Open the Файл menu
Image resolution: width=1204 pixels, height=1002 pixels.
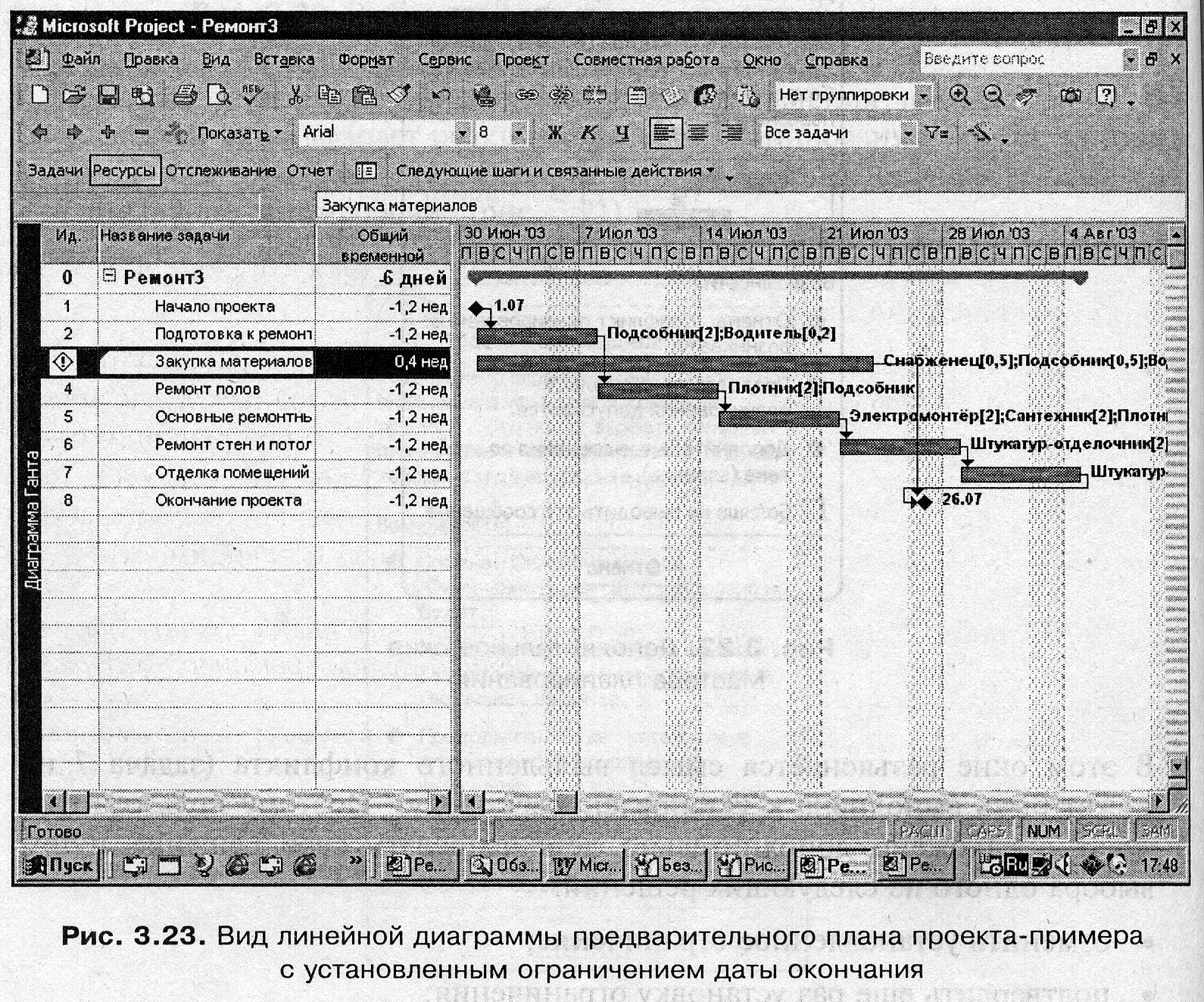point(81,59)
